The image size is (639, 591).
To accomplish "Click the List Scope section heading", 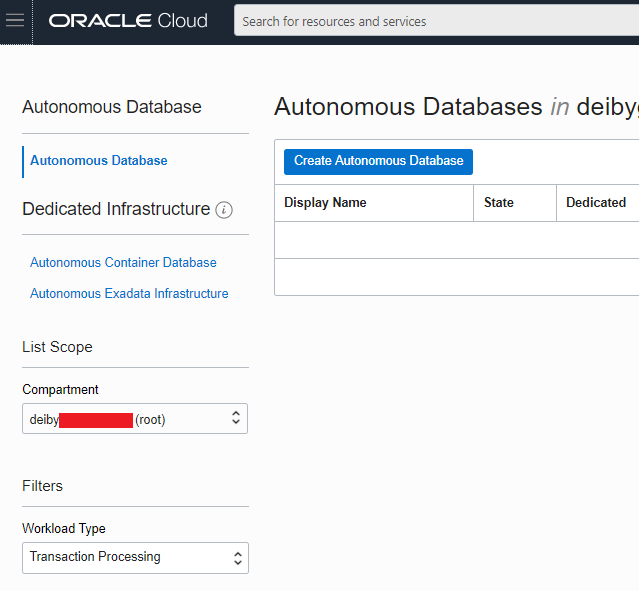I will click(57, 347).
